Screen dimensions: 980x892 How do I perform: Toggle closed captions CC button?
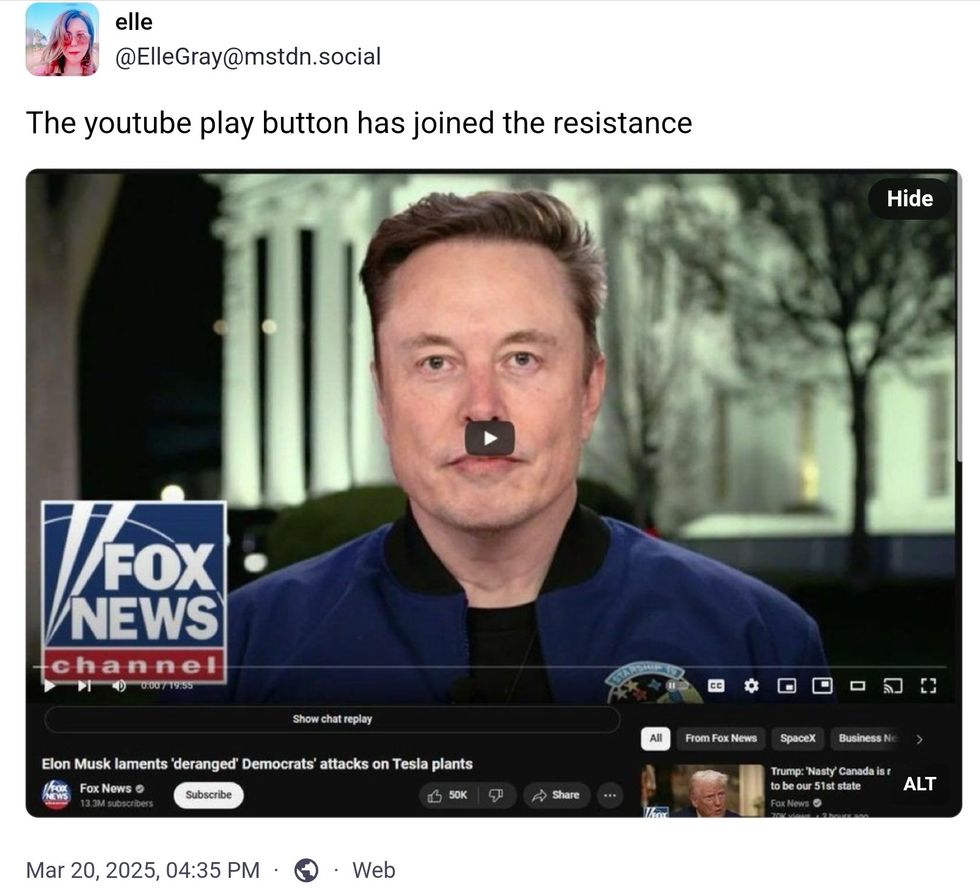716,686
